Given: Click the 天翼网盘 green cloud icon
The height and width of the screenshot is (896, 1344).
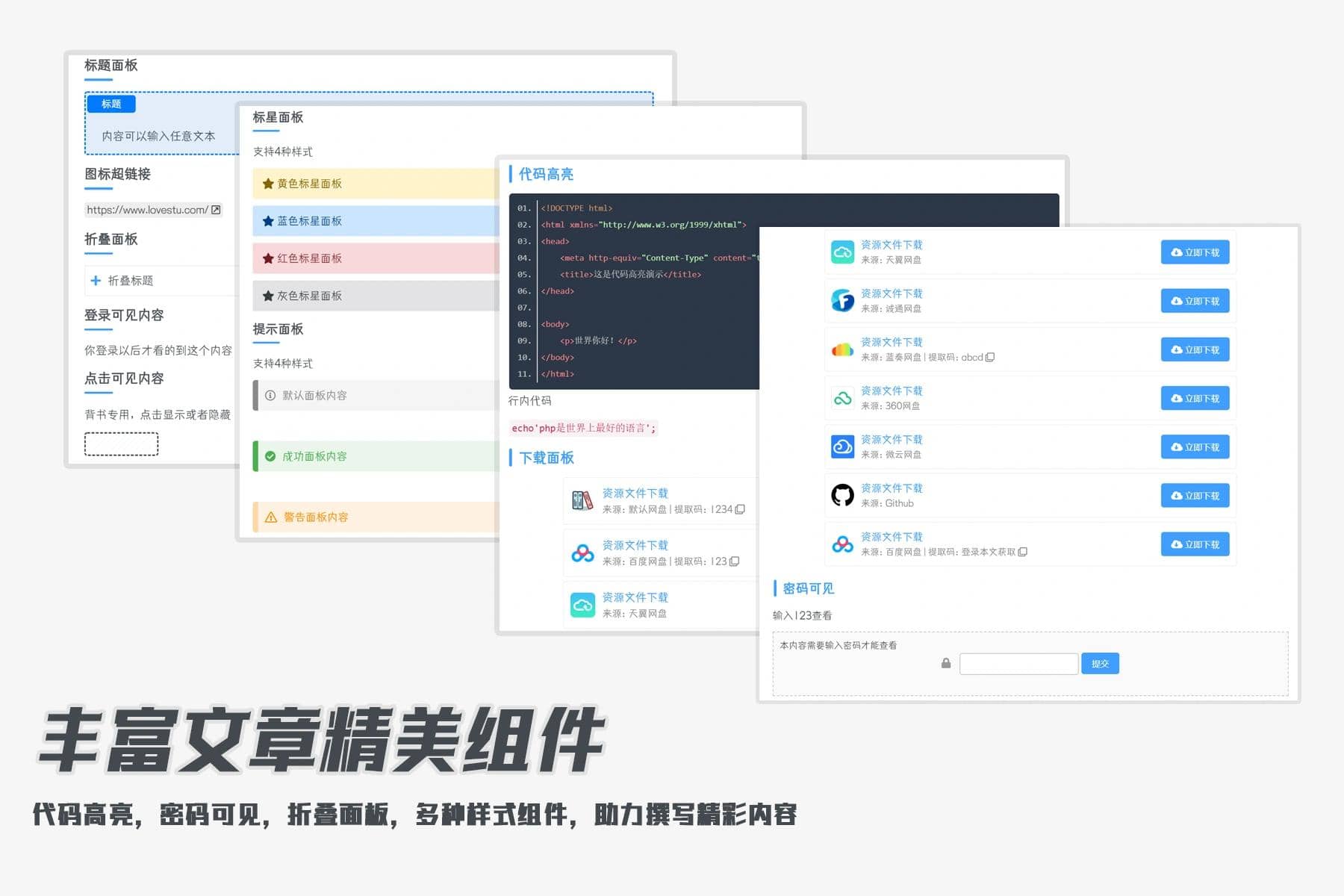Looking at the screenshot, I should coord(842,252).
